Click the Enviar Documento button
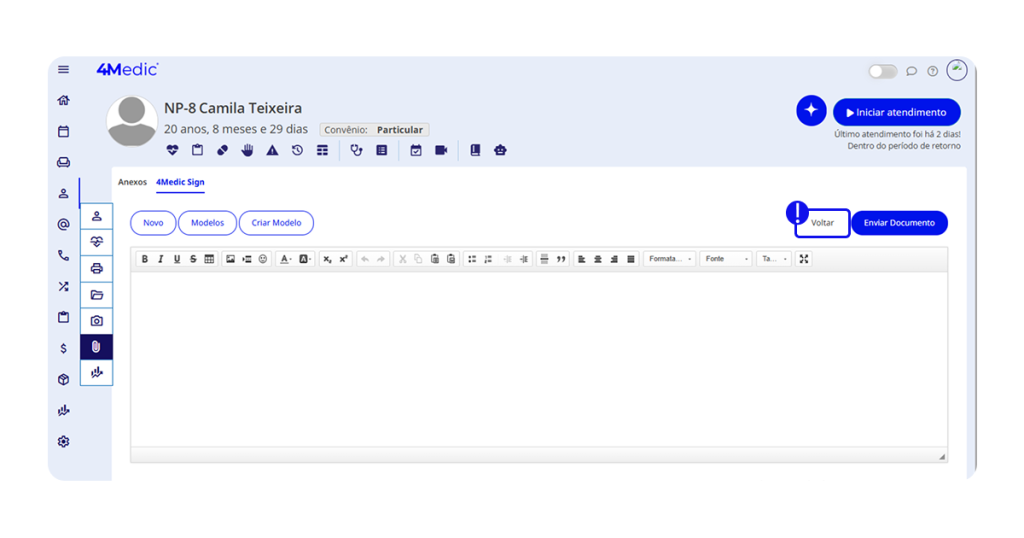 point(899,223)
